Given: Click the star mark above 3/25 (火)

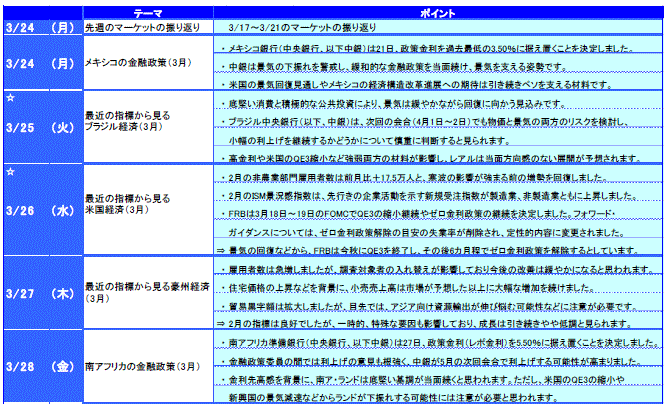Looking at the screenshot, I should click(9, 101).
